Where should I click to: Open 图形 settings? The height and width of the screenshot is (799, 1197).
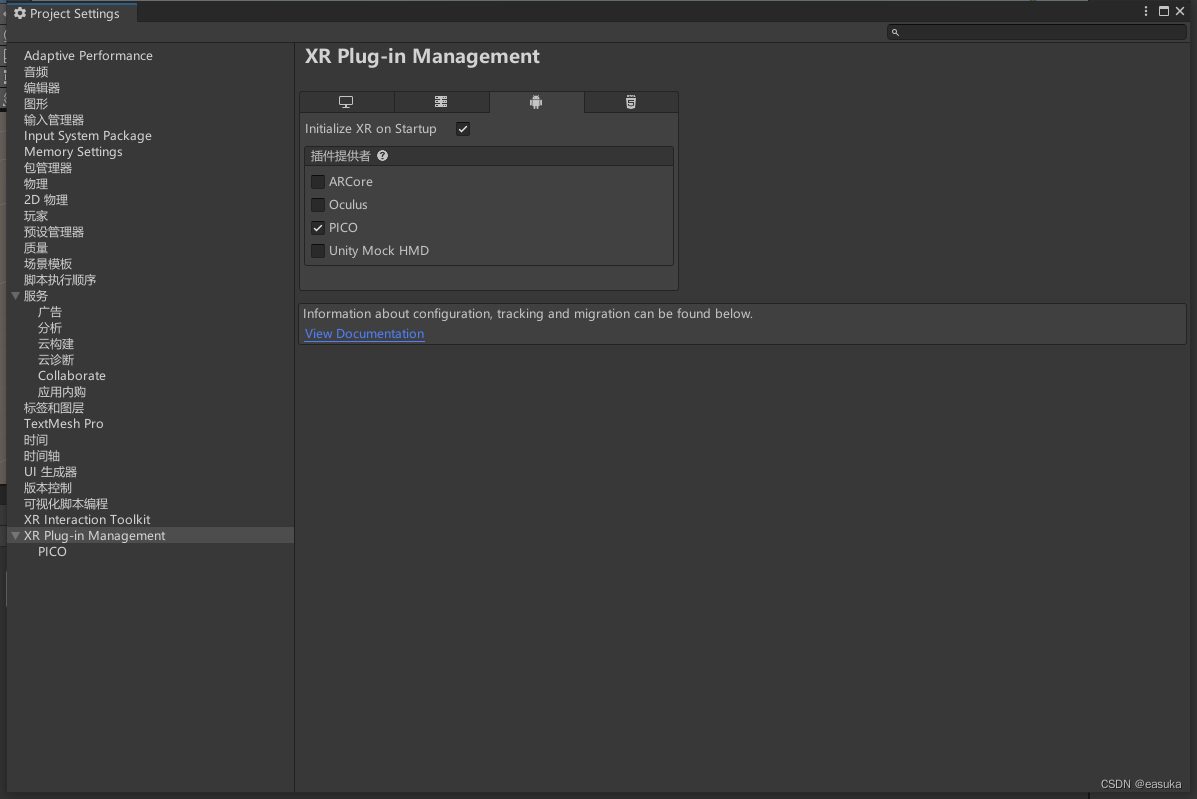(x=36, y=104)
